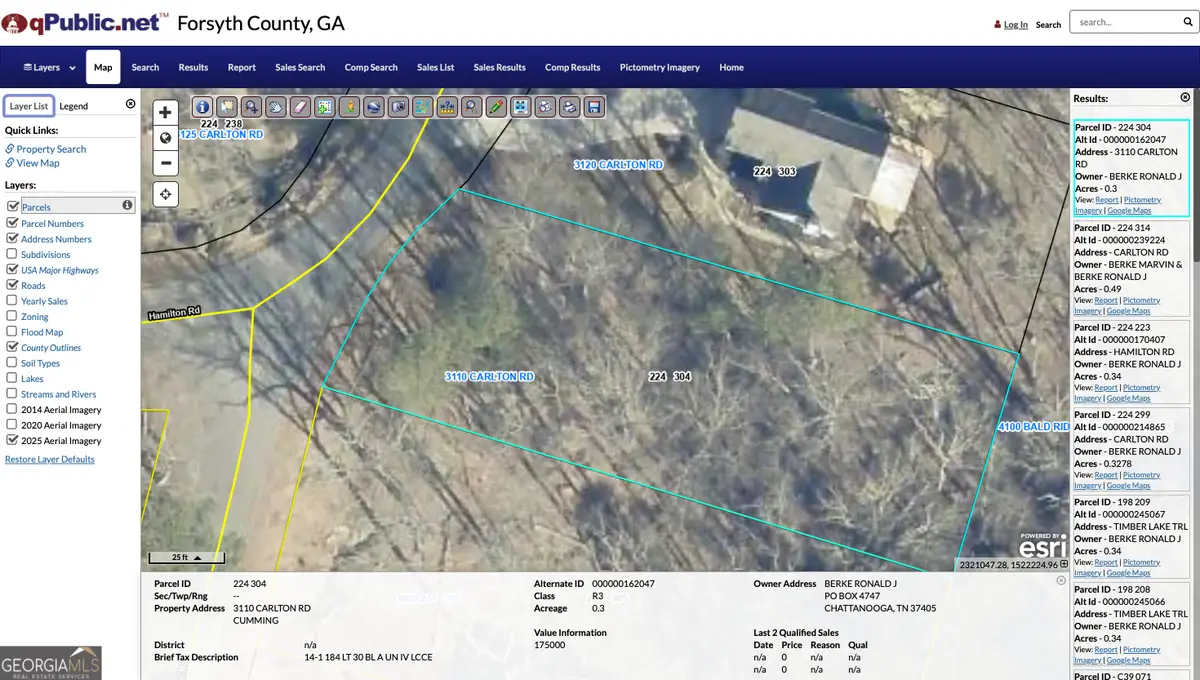1200x680 pixels.
Task: Uncheck the 2025 Aerial Imagery layer
Action: 12,441
